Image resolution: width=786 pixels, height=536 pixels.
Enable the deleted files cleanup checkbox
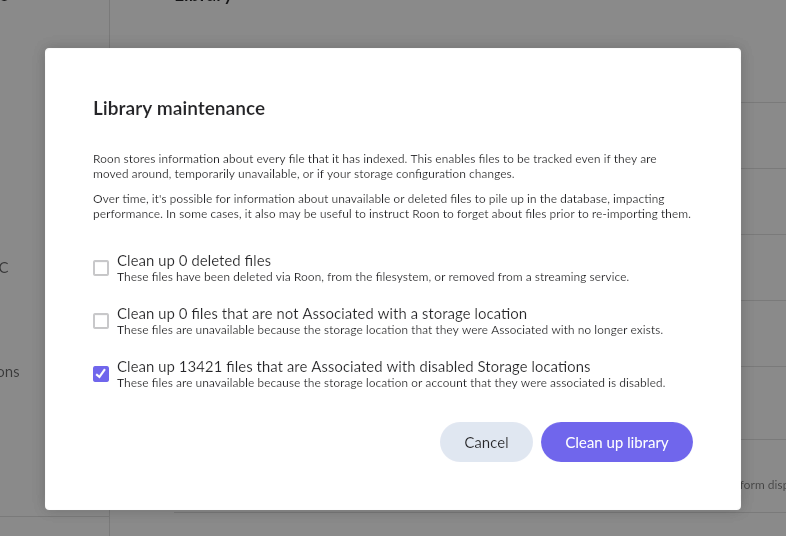[x=101, y=268]
